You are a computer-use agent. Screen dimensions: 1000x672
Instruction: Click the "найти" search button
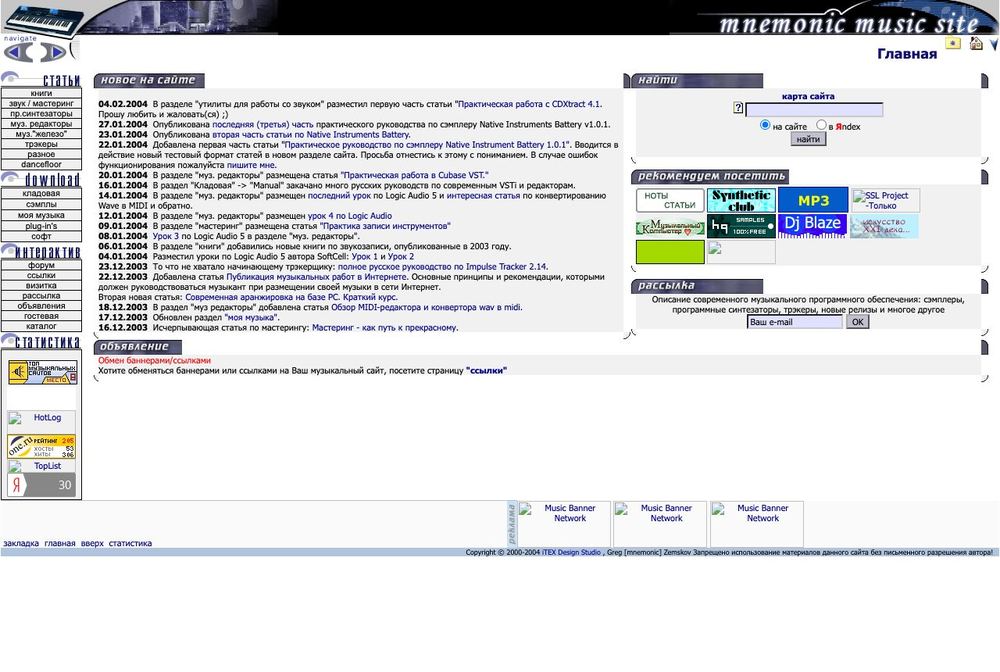tap(808, 139)
